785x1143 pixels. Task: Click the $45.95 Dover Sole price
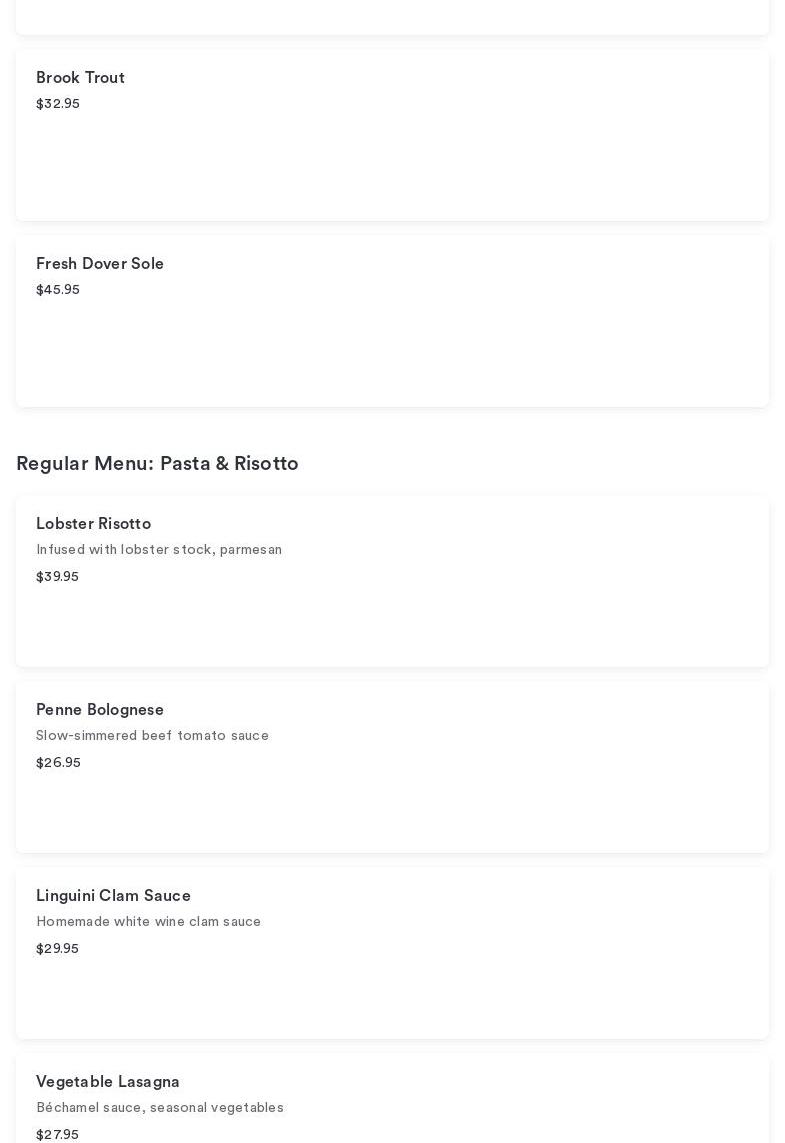(58, 290)
